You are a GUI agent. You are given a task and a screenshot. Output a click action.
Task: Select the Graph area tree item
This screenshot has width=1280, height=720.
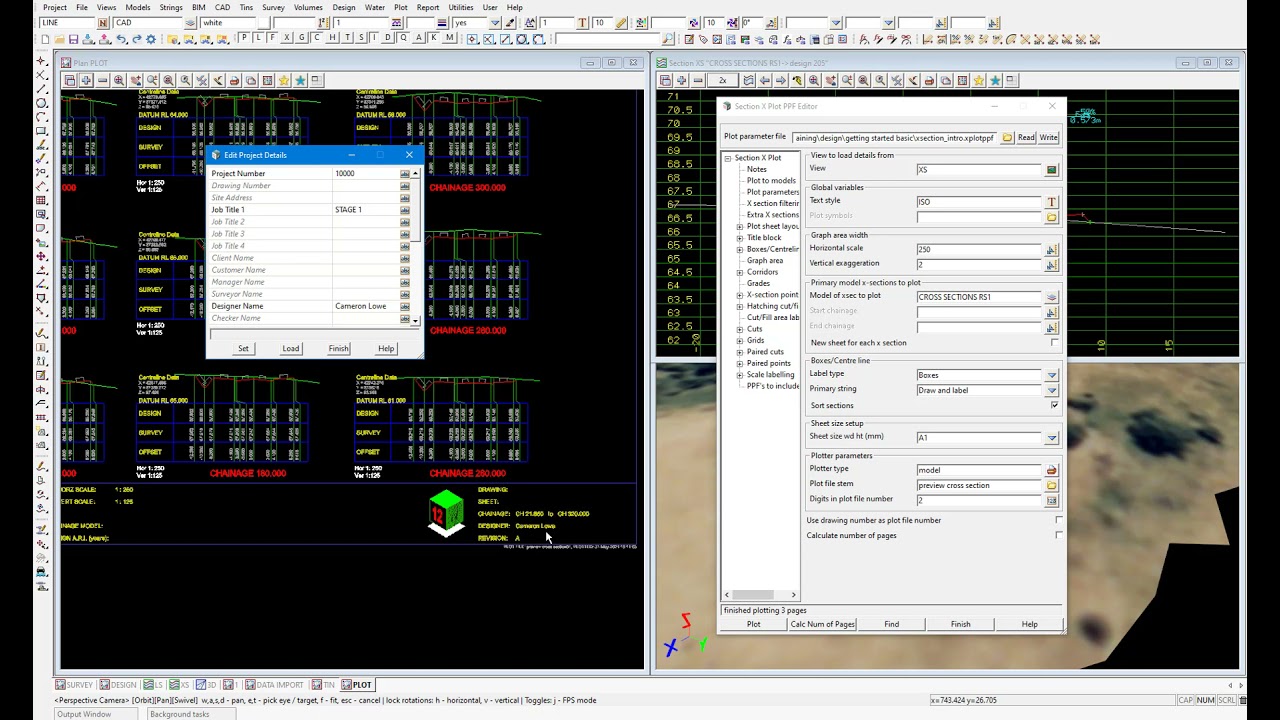[764, 260]
